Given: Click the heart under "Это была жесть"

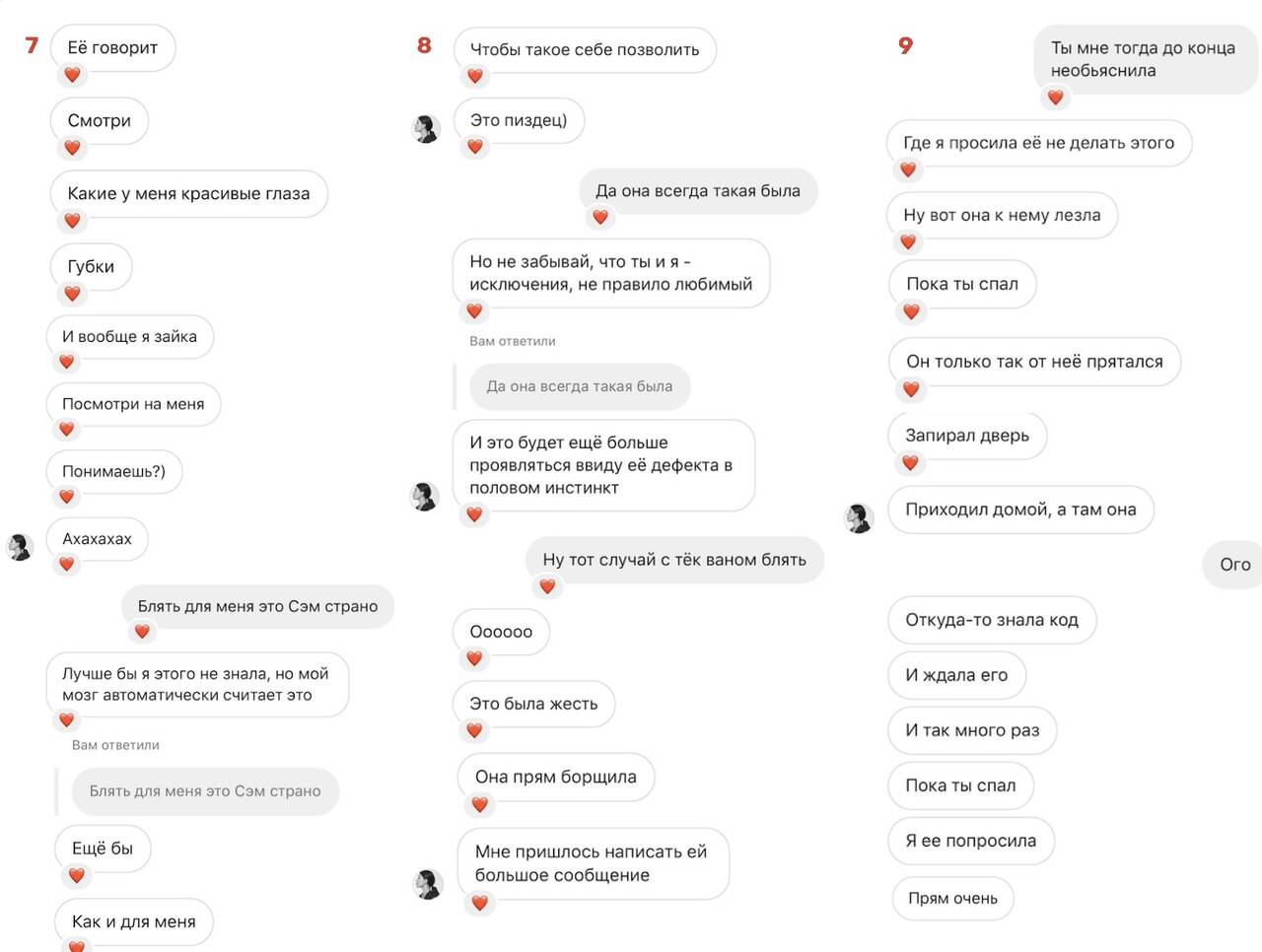Looking at the screenshot, I should click(x=474, y=730).
